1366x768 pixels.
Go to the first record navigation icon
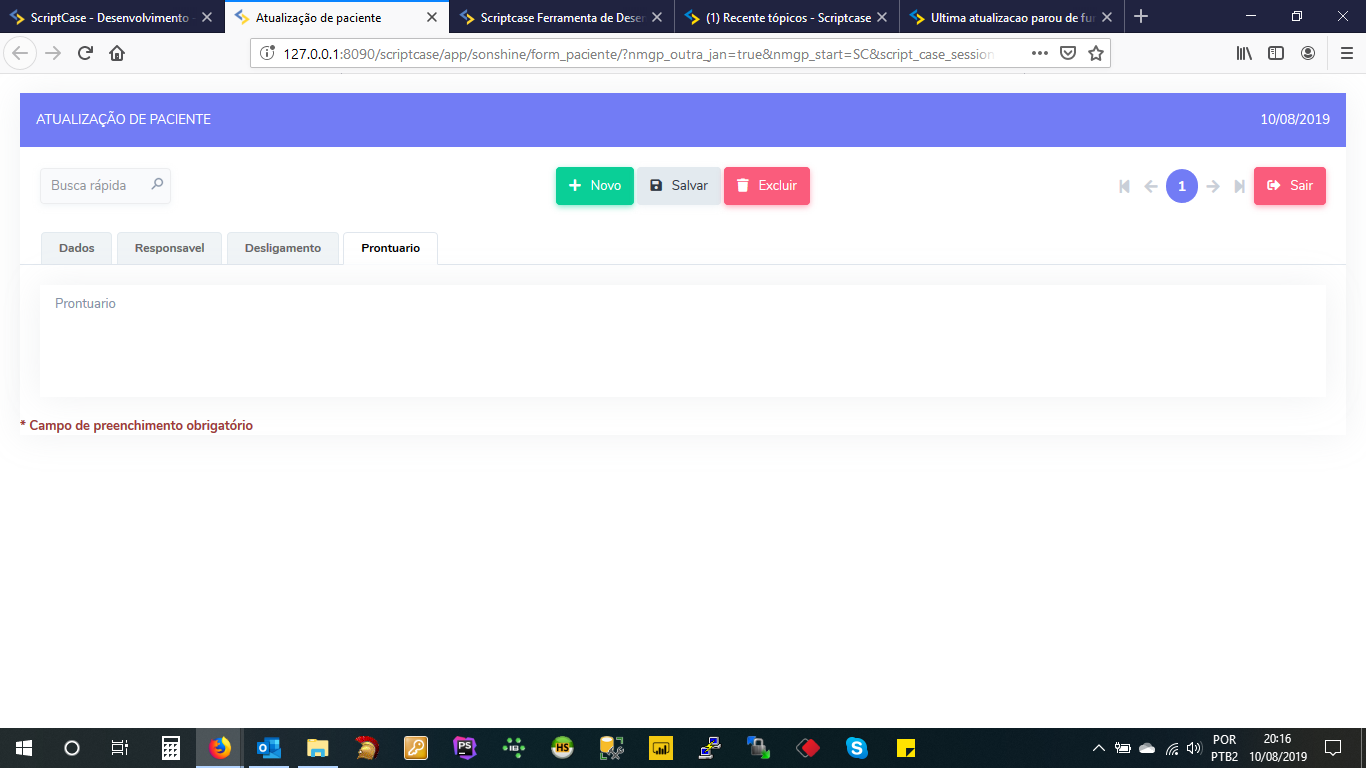click(1125, 186)
